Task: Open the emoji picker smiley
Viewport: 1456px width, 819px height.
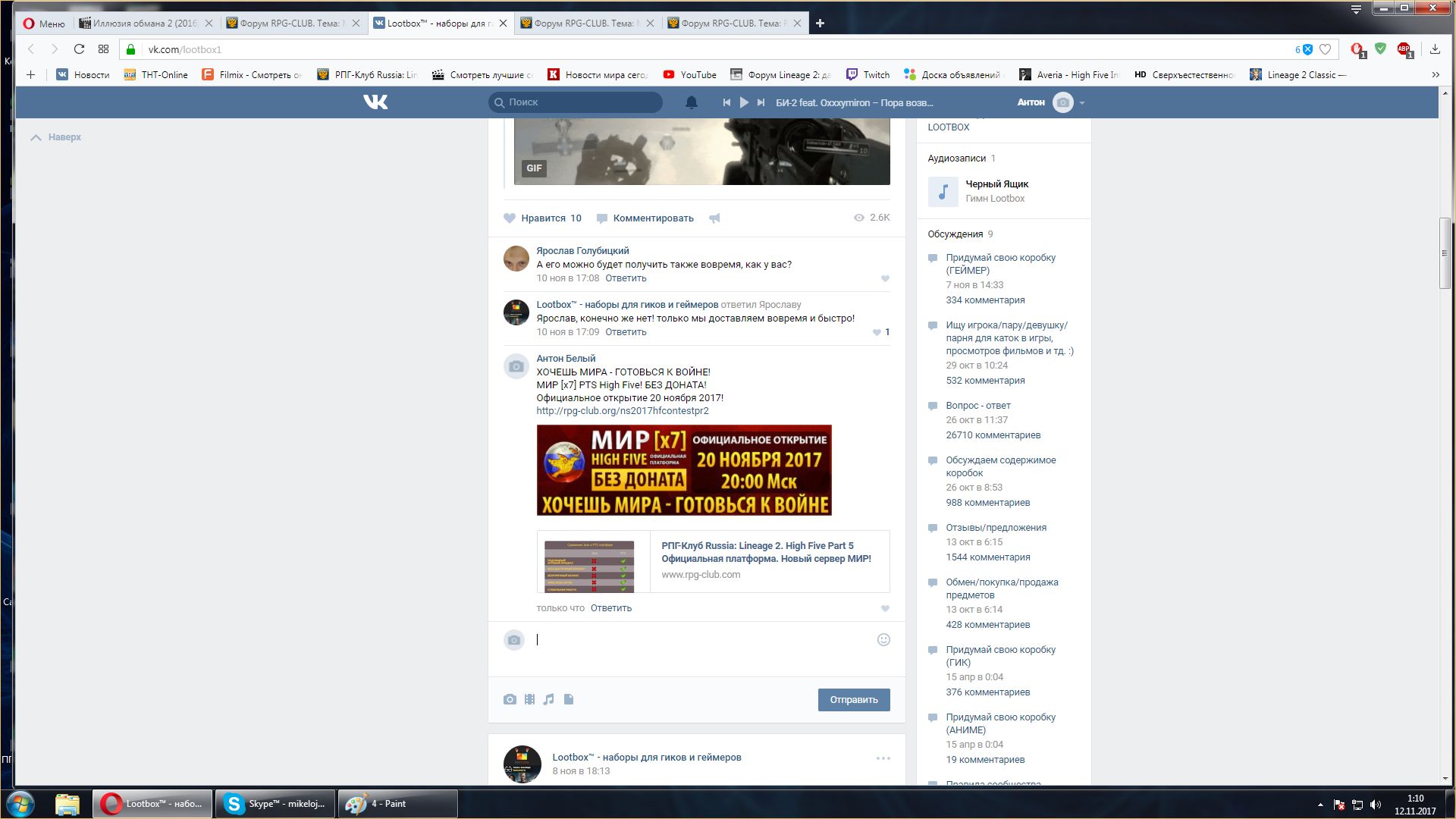Action: click(x=883, y=640)
